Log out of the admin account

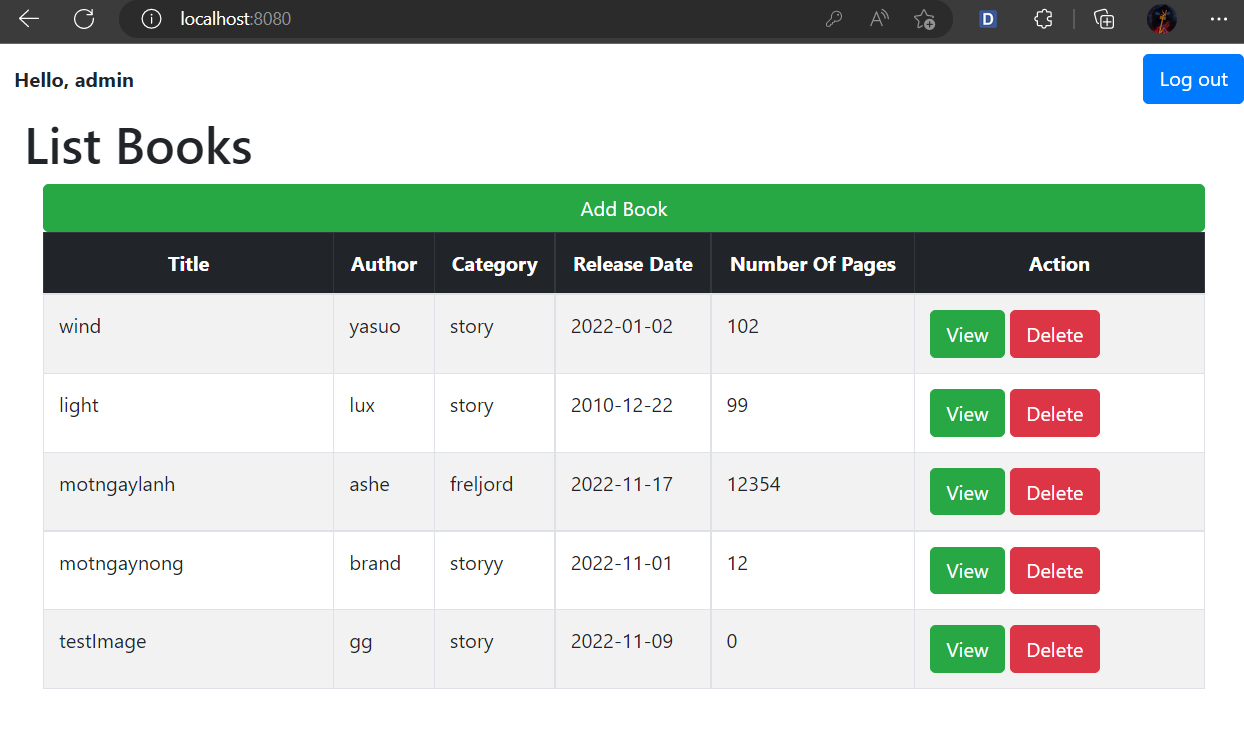tap(1192, 78)
